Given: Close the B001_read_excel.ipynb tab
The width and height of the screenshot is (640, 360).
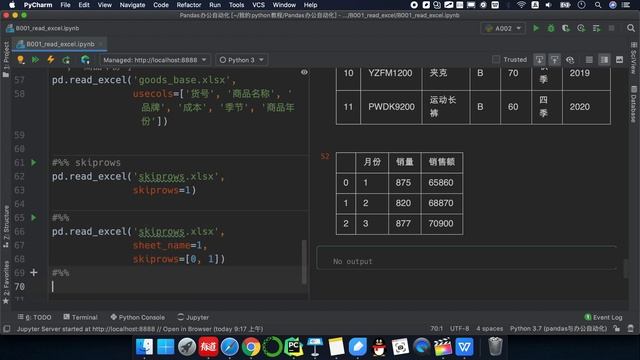Looking at the screenshot, I should coord(101,44).
